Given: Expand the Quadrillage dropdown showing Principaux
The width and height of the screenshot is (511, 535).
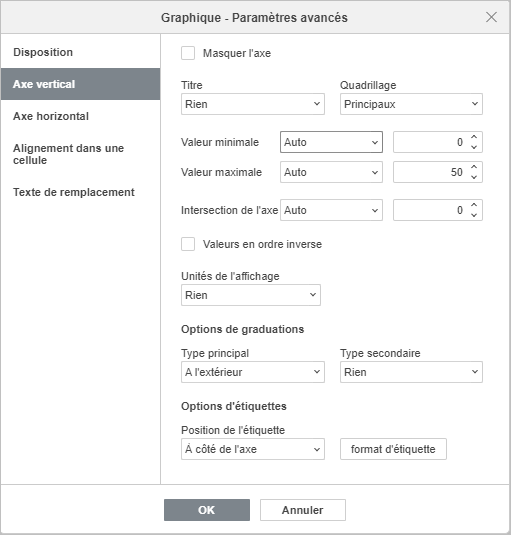Looking at the screenshot, I should (411, 104).
